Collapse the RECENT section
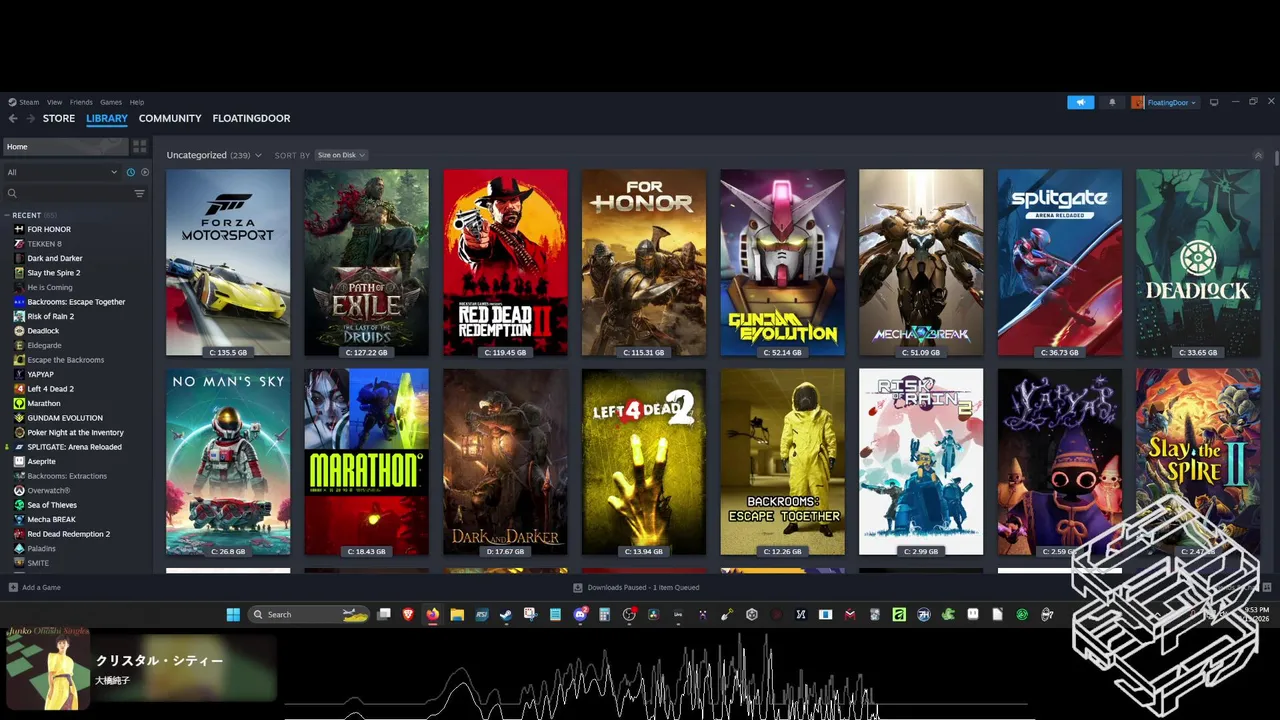 click(8, 215)
